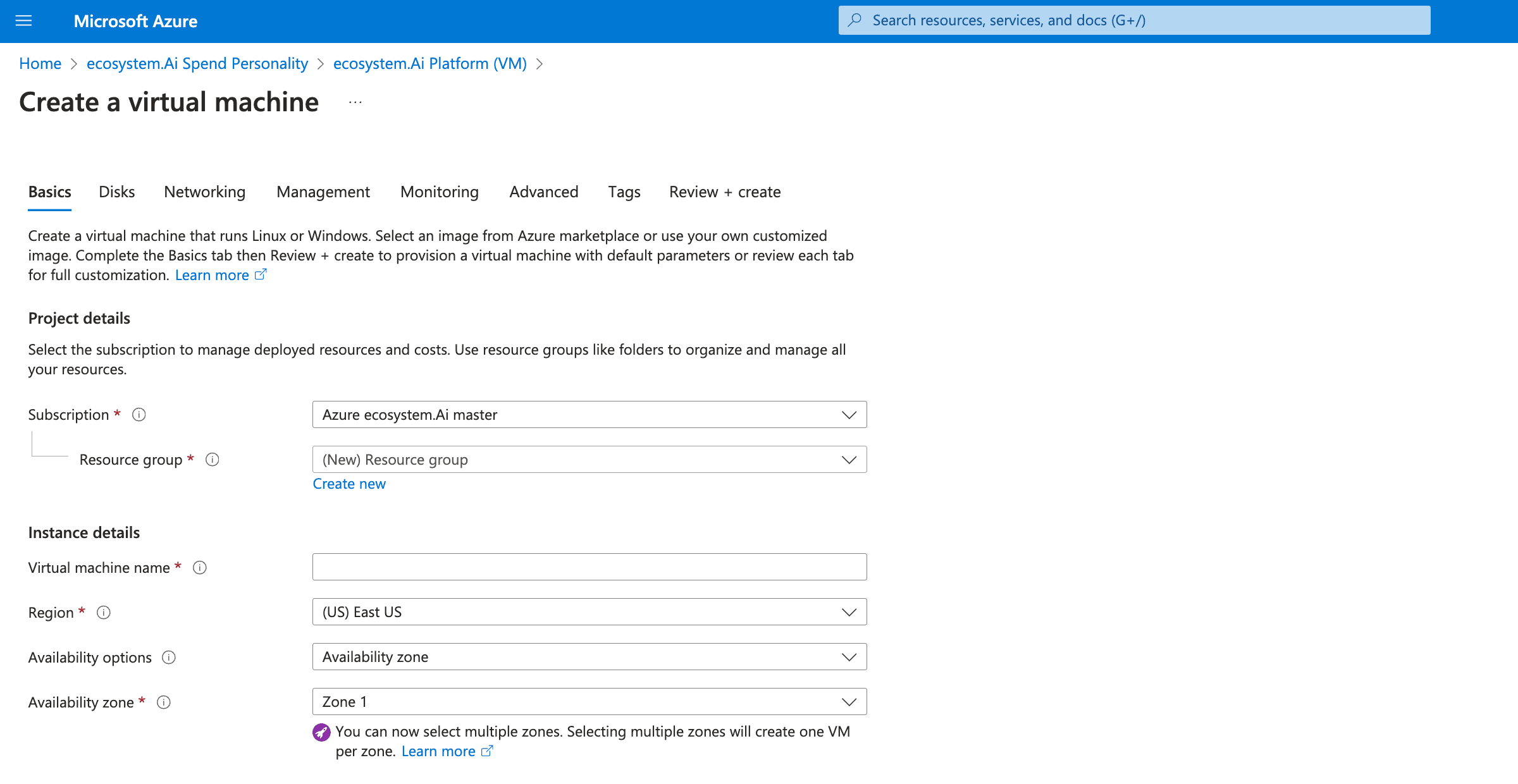The image size is (1518, 784).
Task: Click the Virtual machine name info icon
Action: pyautogui.click(x=200, y=568)
